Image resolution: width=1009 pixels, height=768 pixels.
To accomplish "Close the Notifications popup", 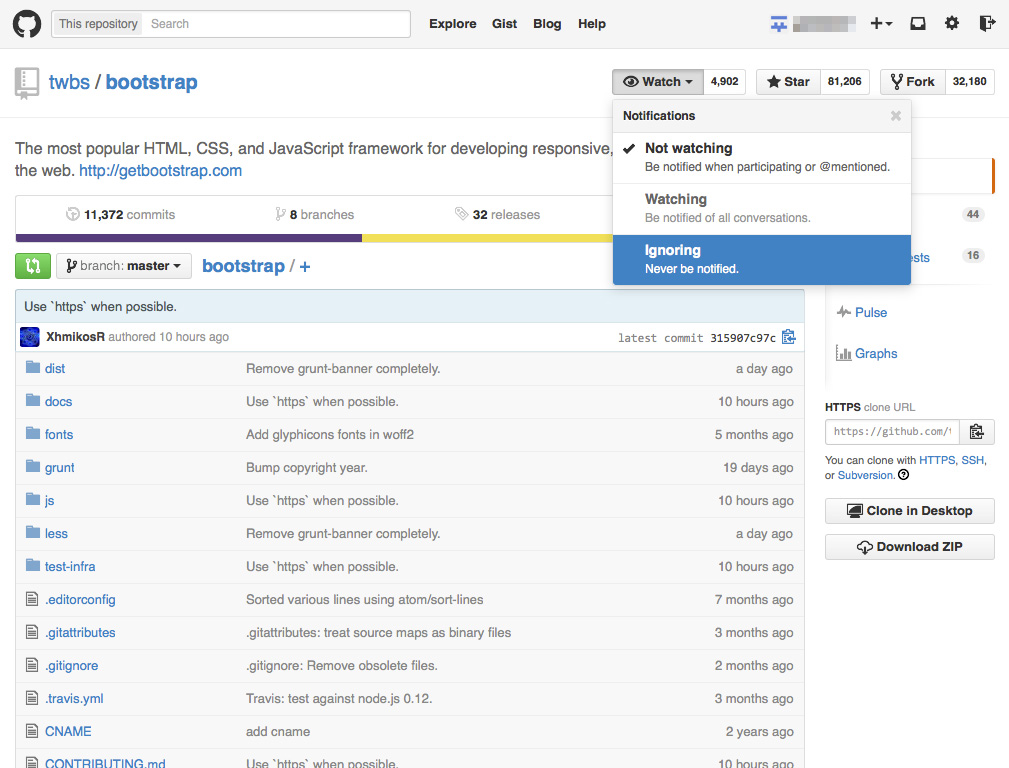I will (x=896, y=116).
